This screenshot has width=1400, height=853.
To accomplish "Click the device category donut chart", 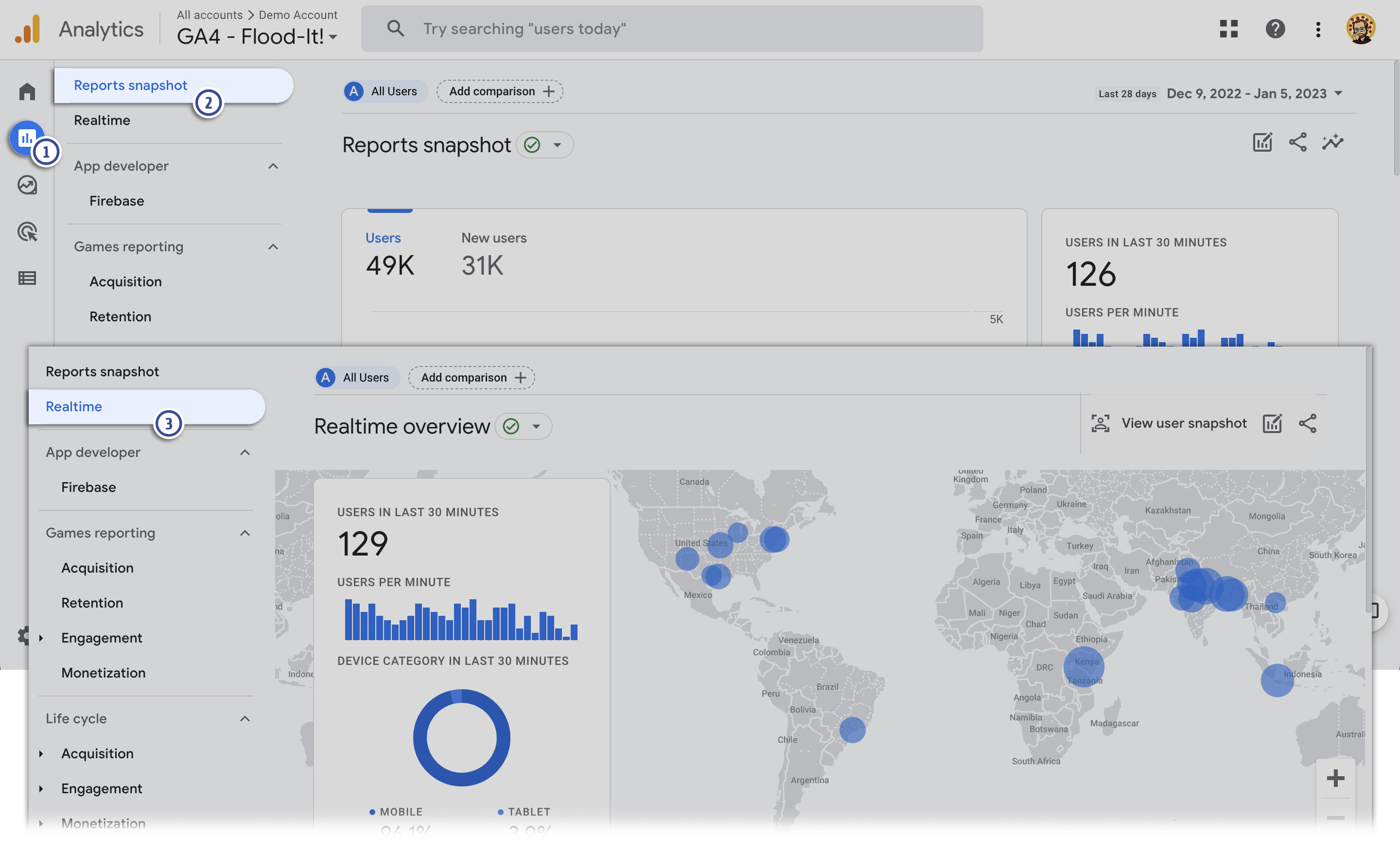I will (461, 738).
